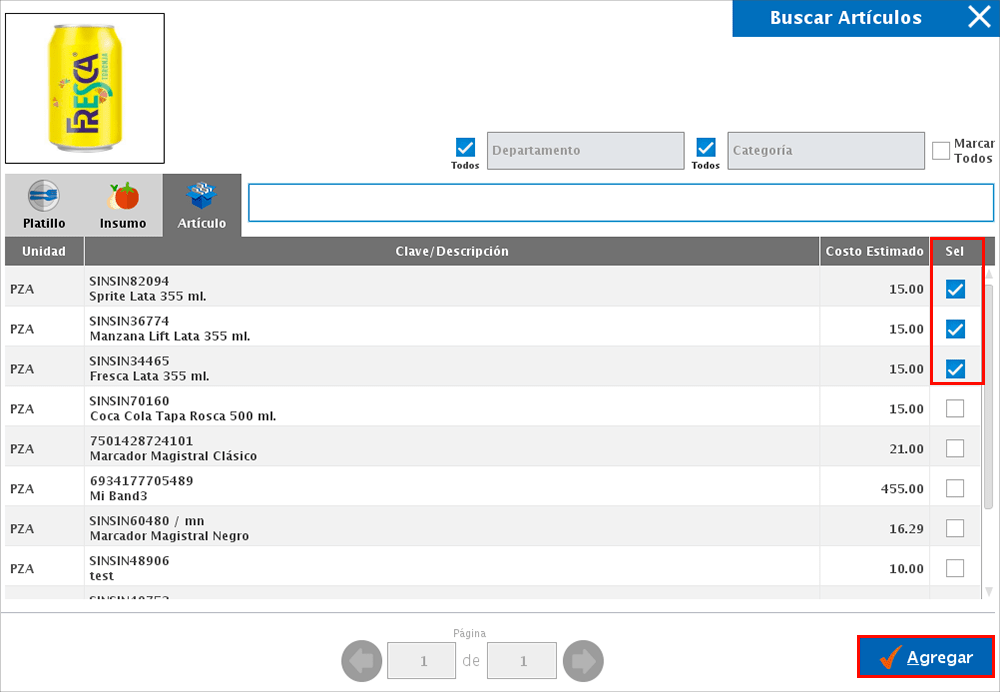Screen dimensions: 1000x692
Task: Enable the Marcar Todos checkbox
Action: click(940, 151)
